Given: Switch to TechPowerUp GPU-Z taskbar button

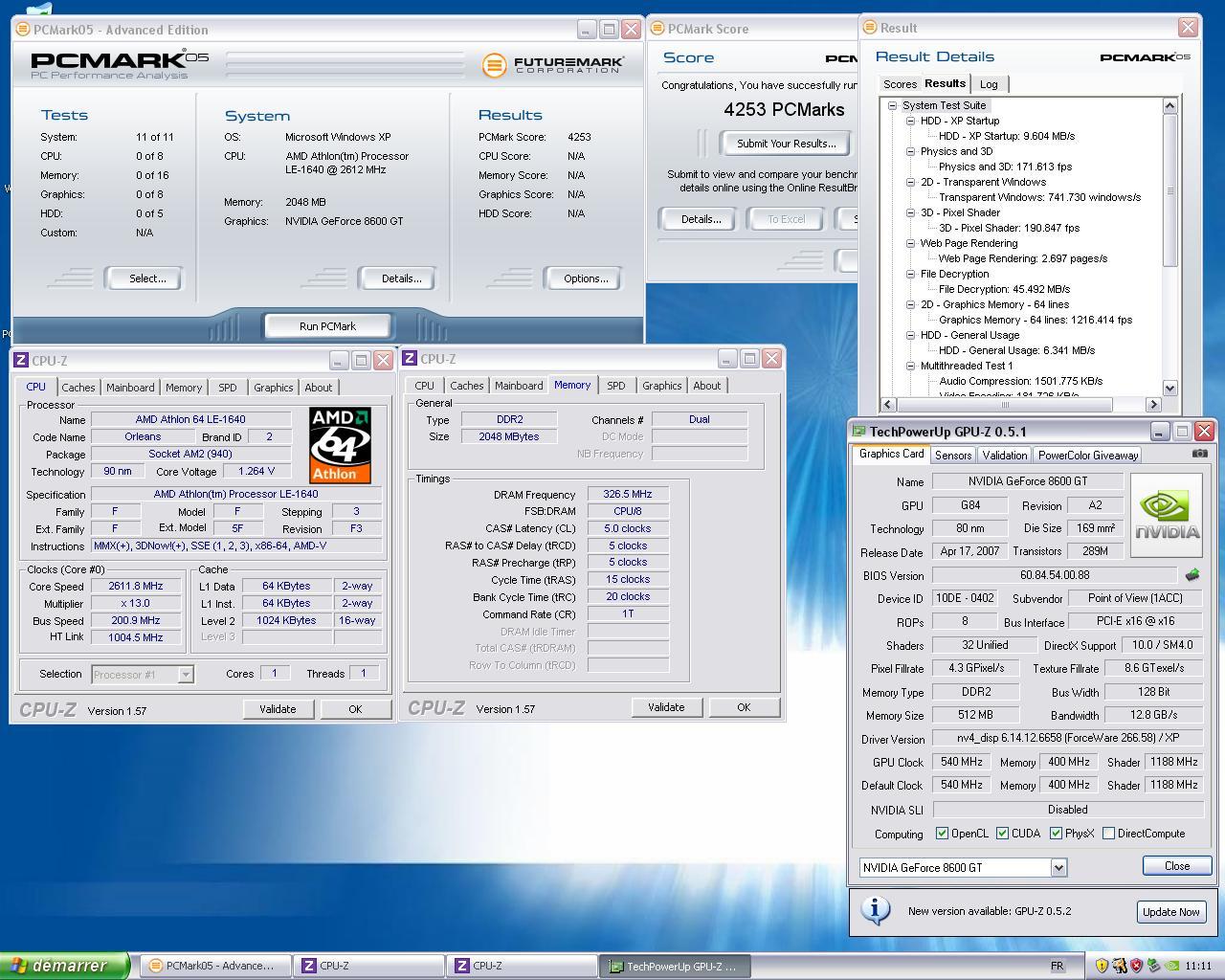Looking at the screenshot, I should [x=676, y=967].
